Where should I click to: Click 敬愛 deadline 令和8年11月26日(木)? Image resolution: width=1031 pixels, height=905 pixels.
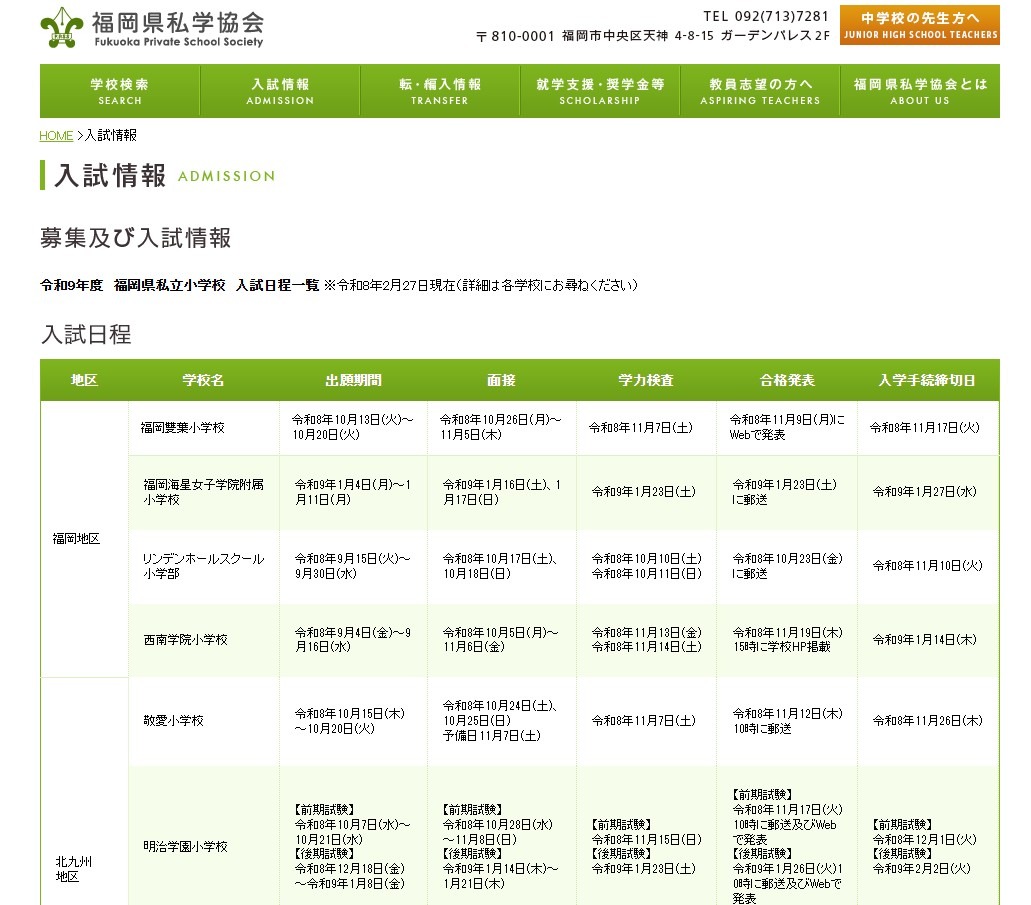[x=928, y=720]
